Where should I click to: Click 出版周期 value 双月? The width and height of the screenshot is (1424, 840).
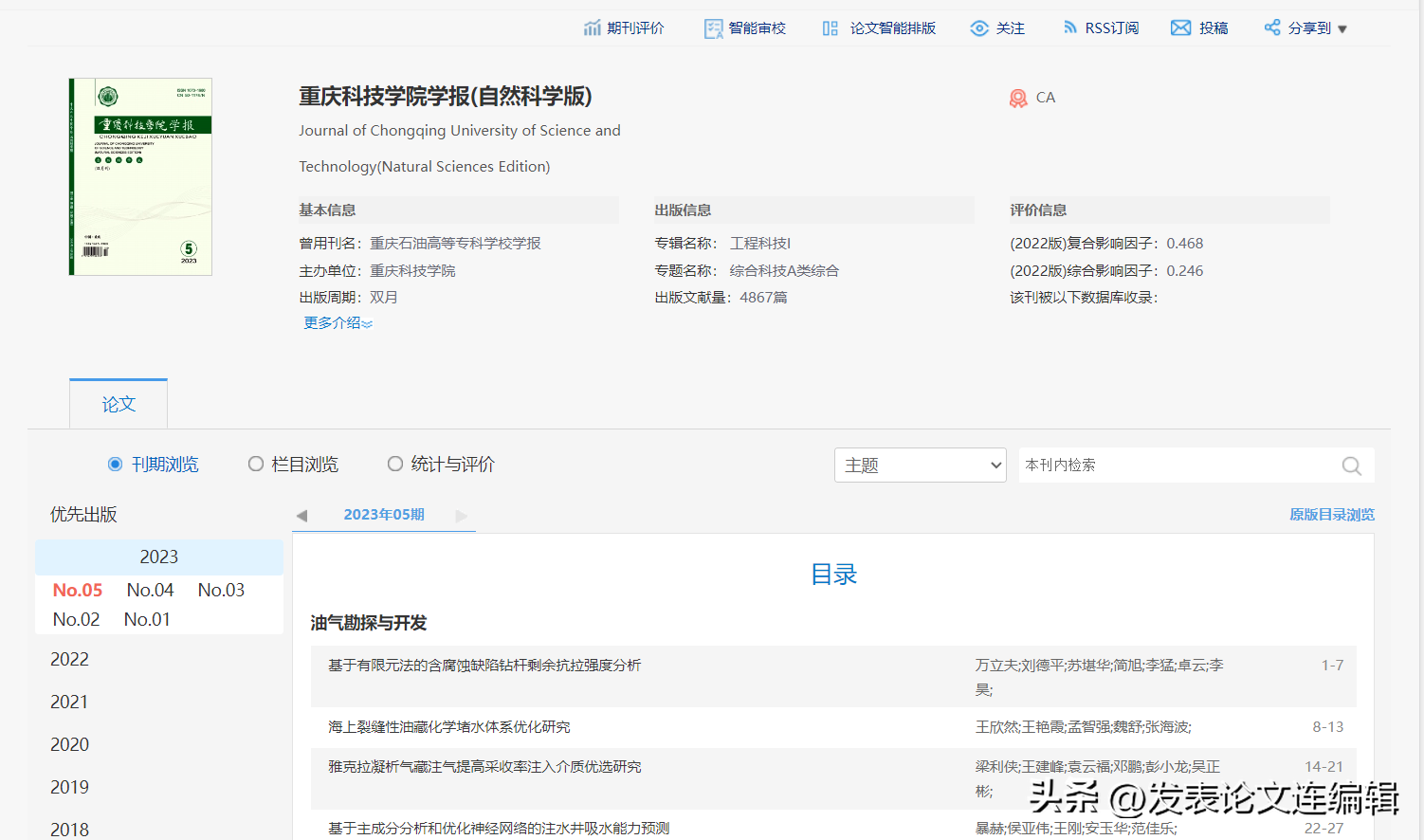[384, 298]
